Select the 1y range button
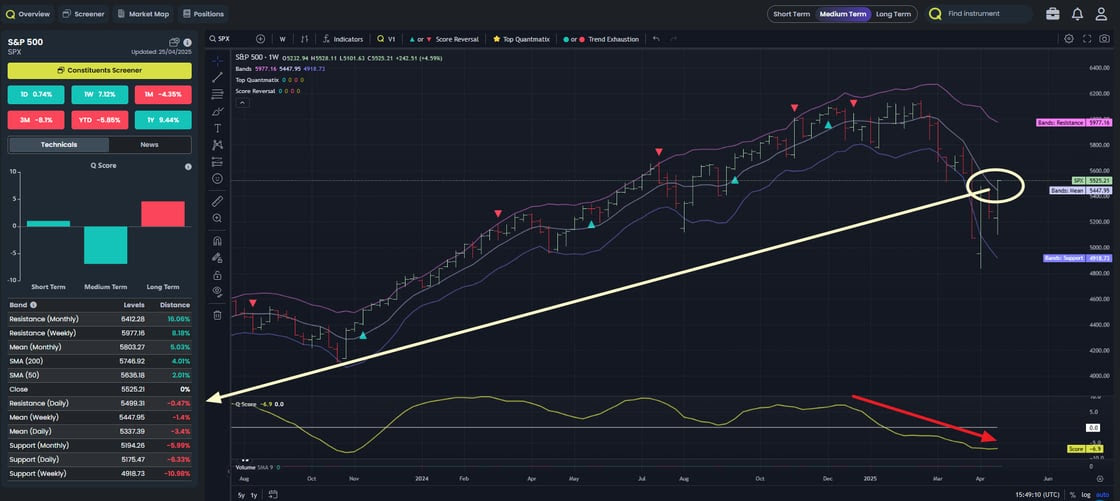This screenshot has width=1120, height=501. (255, 495)
